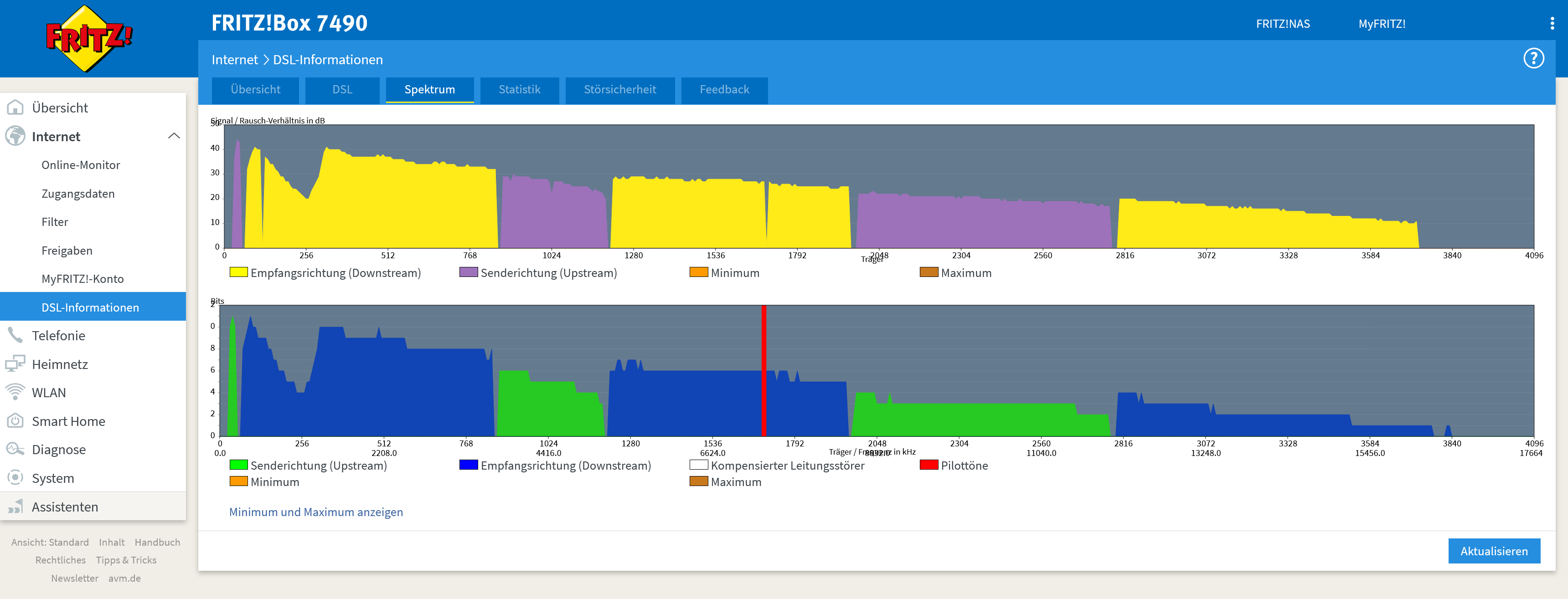Open Filter menu entry
Viewport: 1568px width, 599px height.
93,222
